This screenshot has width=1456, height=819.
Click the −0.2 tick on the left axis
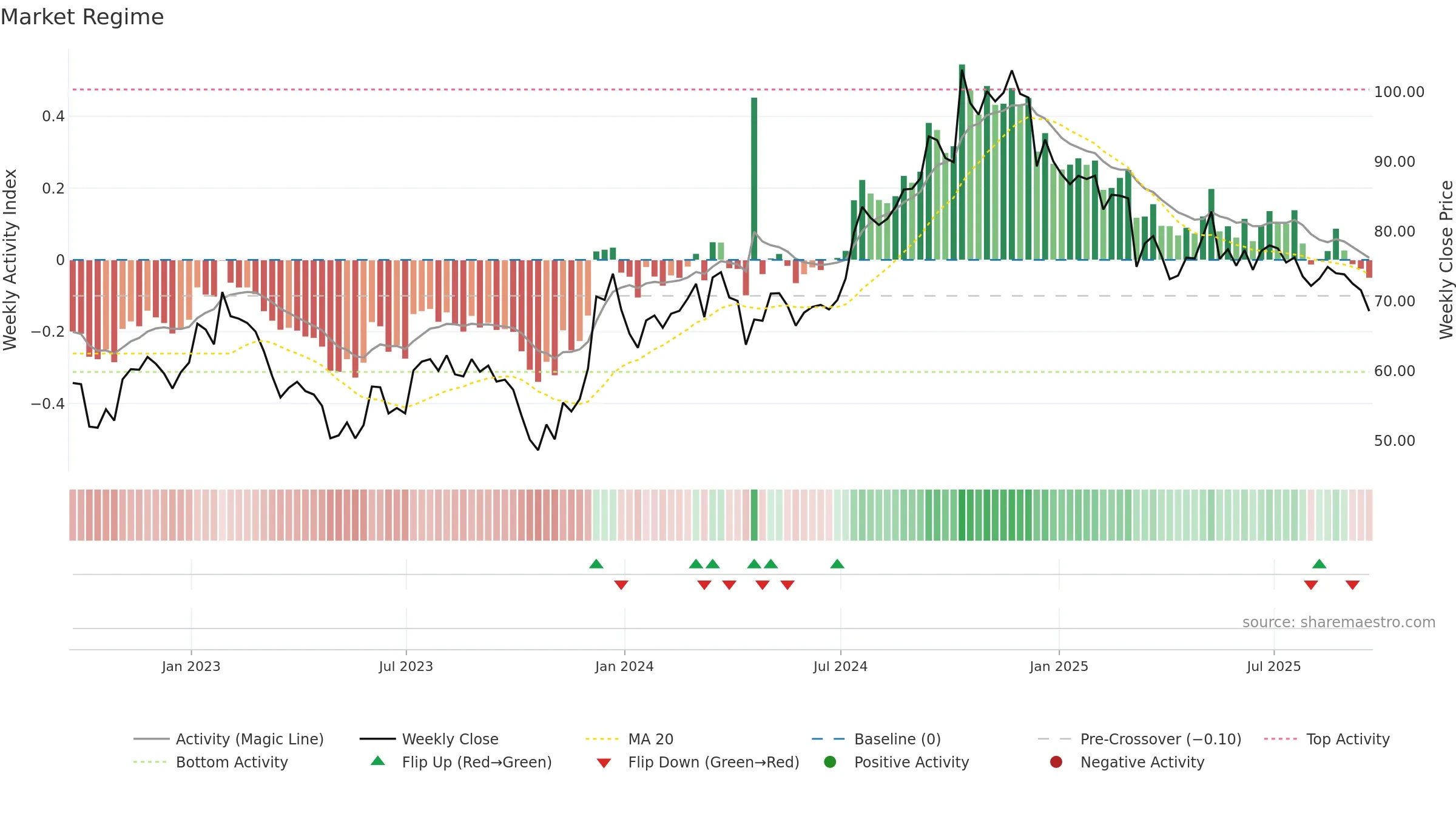(48, 332)
